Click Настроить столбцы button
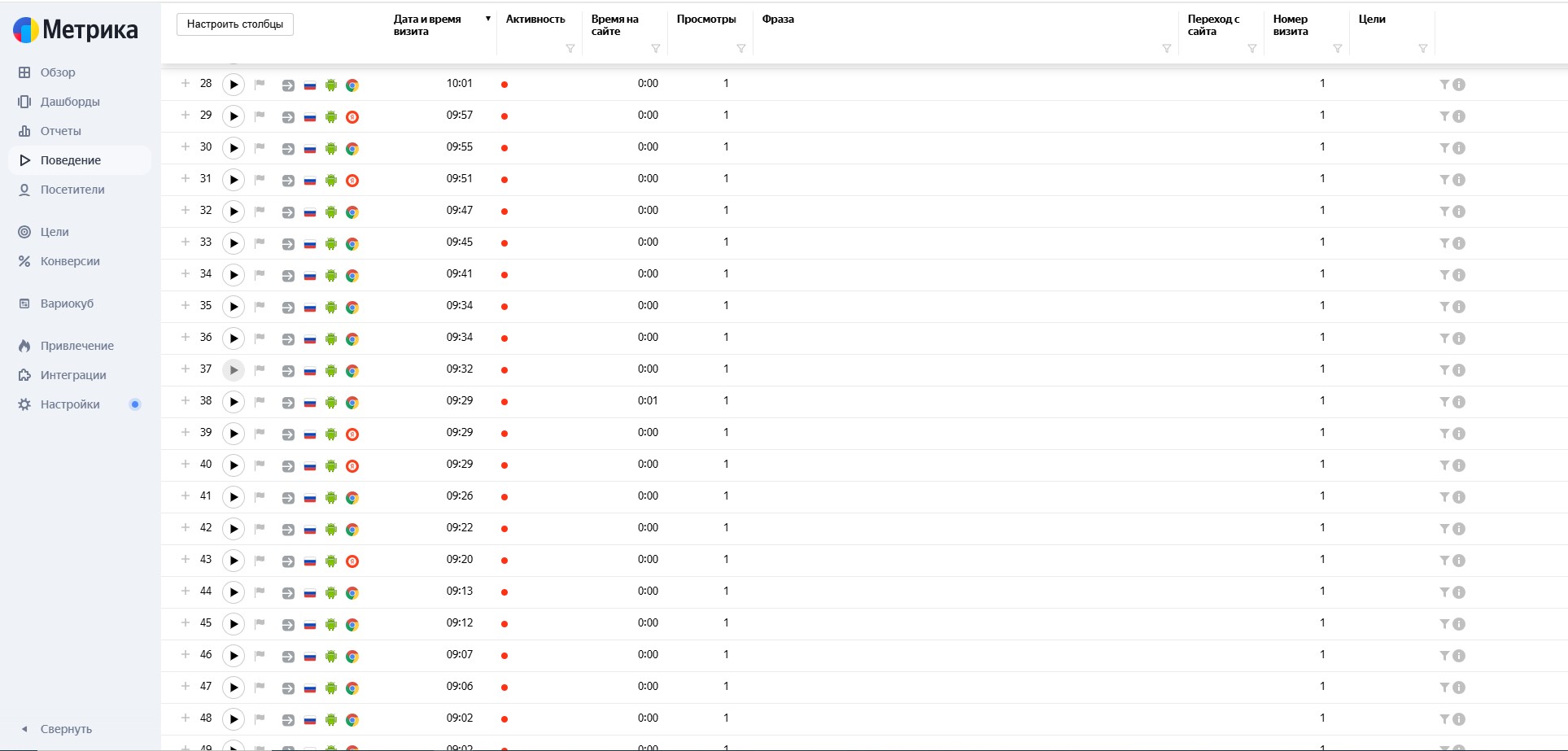The height and width of the screenshot is (751, 1568). (x=235, y=24)
